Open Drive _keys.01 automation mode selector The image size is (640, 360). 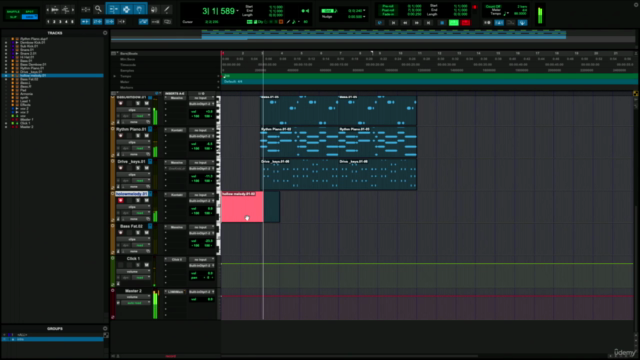click(x=140, y=180)
